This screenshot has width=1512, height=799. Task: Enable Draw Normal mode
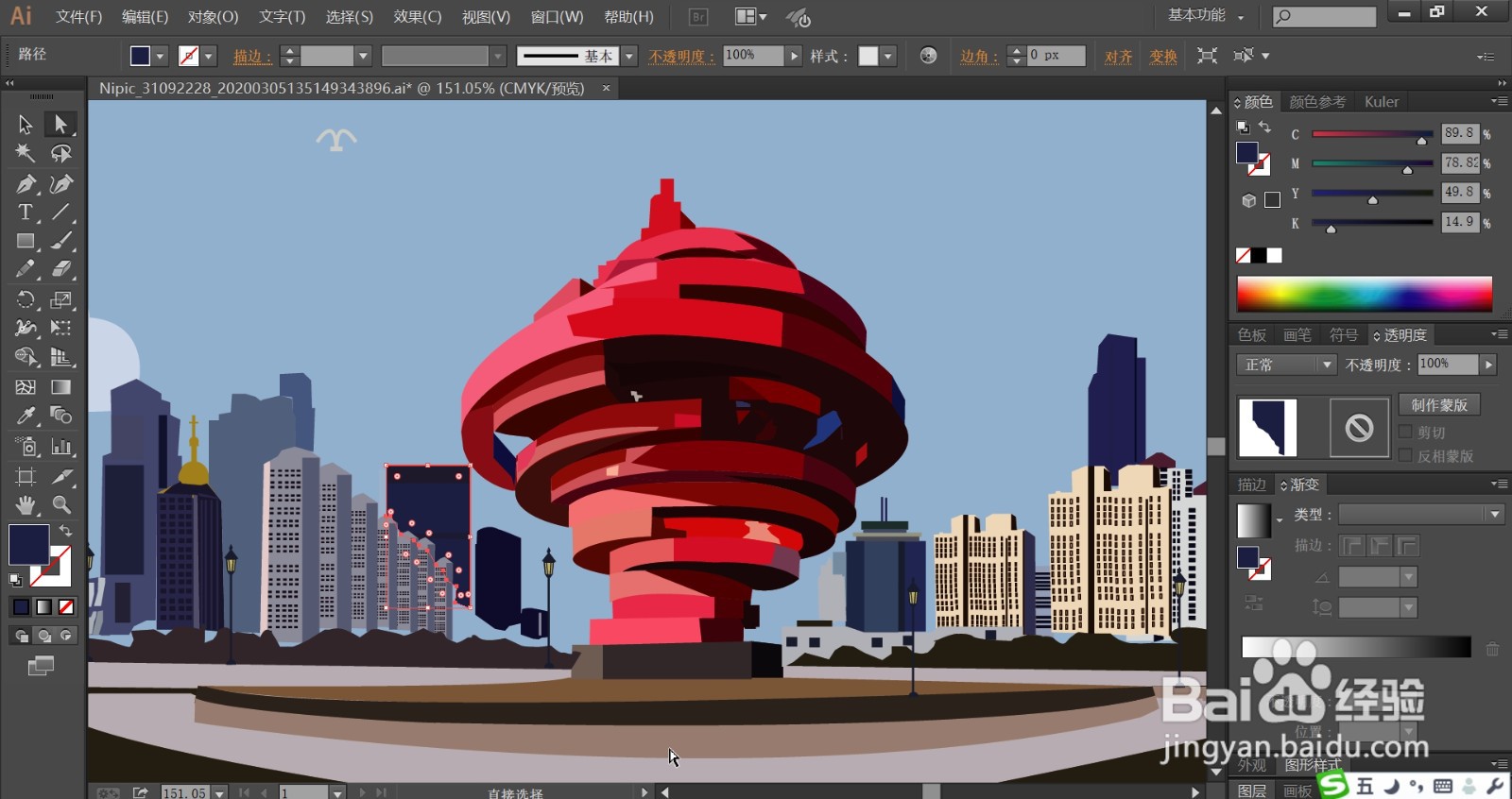pyautogui.click(x=21, y=636)
